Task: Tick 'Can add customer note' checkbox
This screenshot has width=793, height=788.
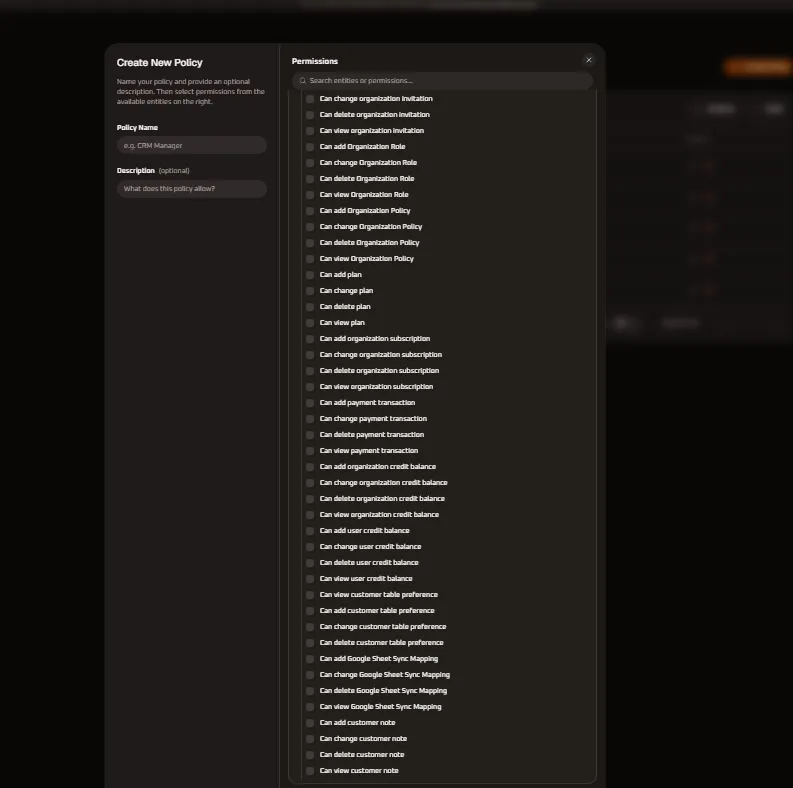Action: (310, 723)
